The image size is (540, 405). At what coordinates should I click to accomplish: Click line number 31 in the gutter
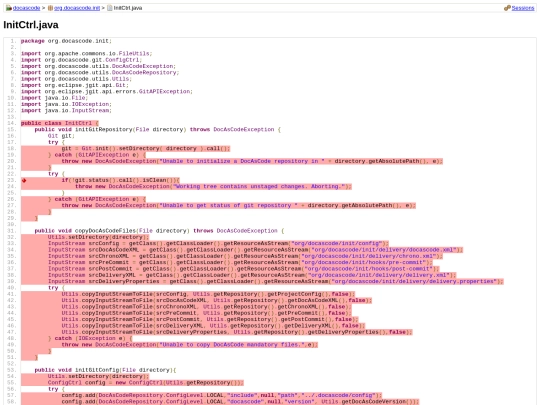12,231
